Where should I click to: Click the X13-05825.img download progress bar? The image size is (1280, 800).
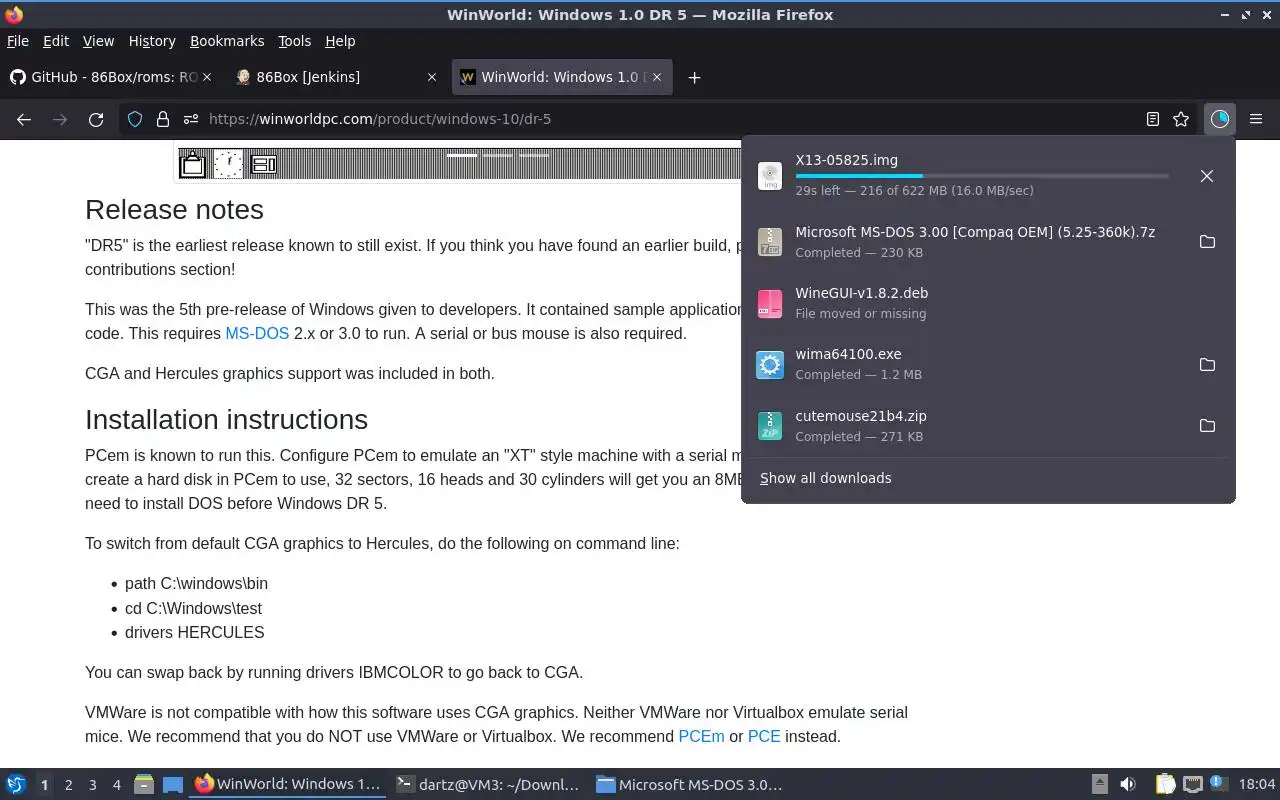[982, 176]
